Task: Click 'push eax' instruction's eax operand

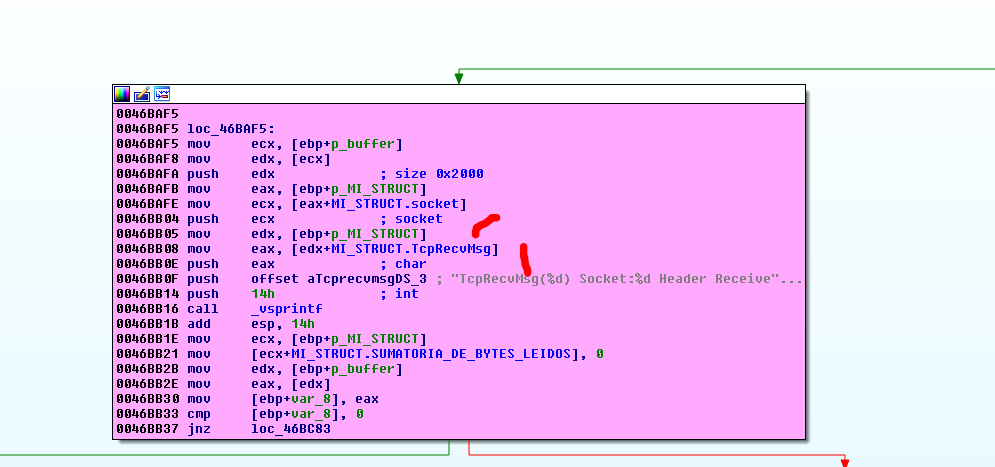Action: tap(263, 264)
